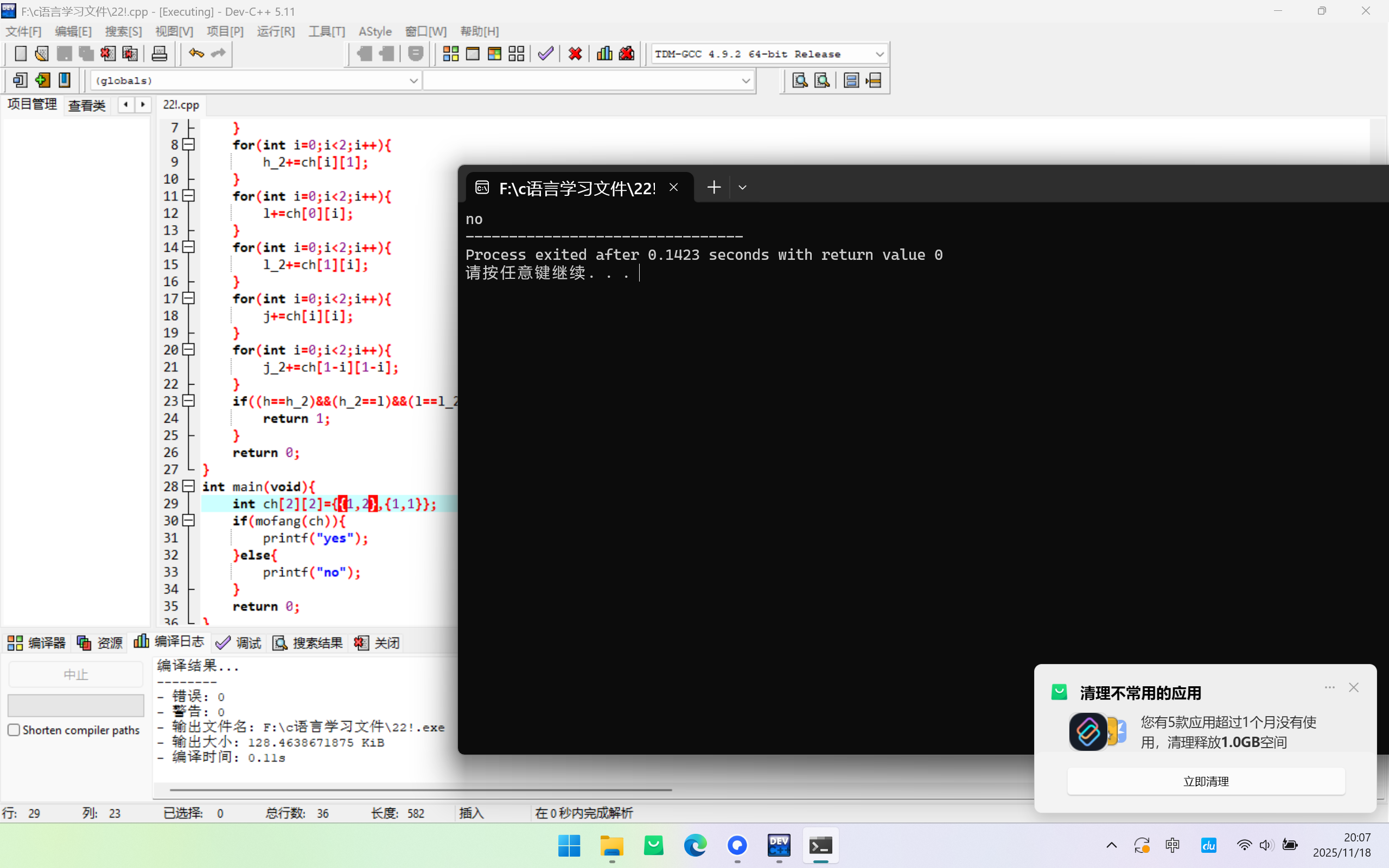The height and width of the screenshot is (868, 1389).
Task: Click the Compile & Run icon
Action: tap(494, 54)
